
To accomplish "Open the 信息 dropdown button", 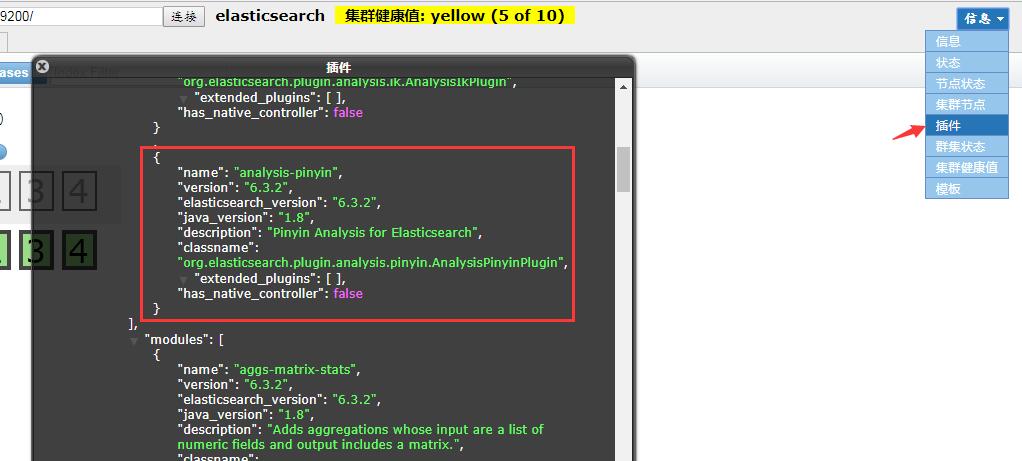I will [983, 18].
